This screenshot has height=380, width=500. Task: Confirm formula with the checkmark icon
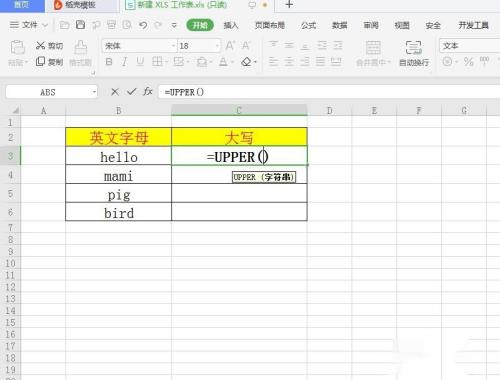132,91
